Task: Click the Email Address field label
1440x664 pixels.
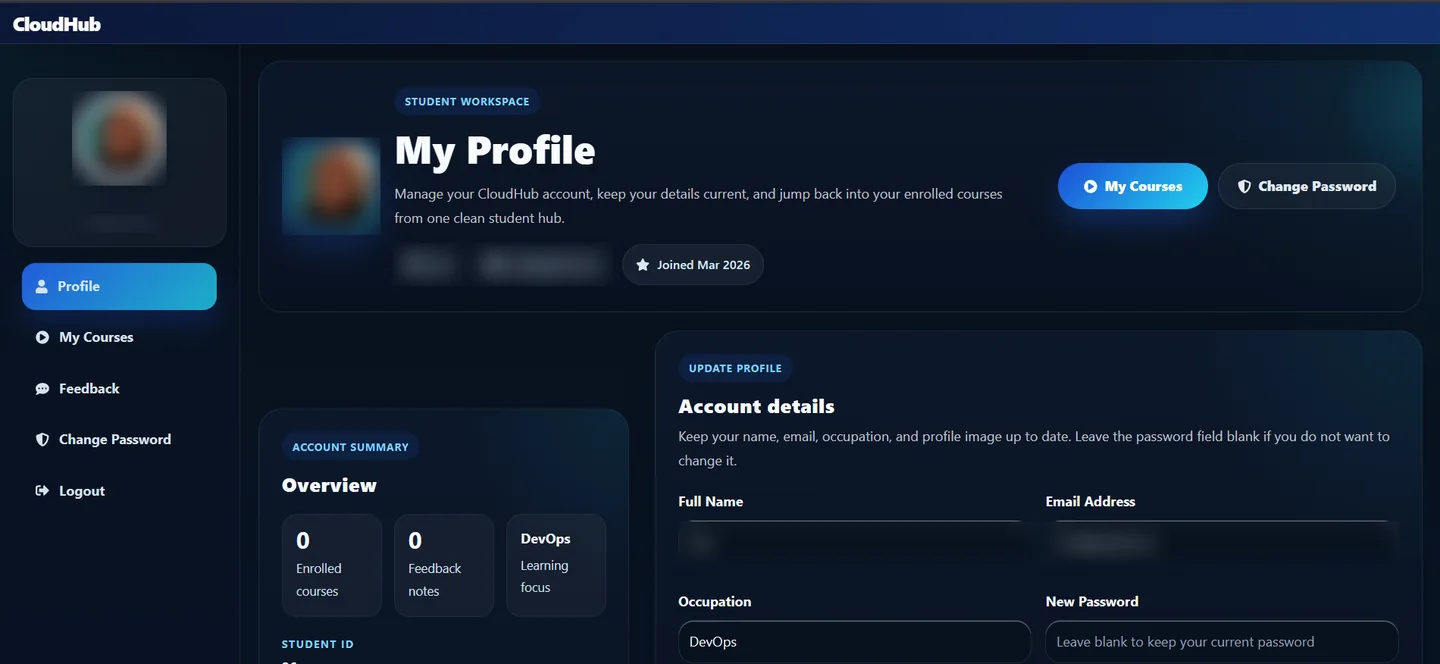Action: 1090,502
